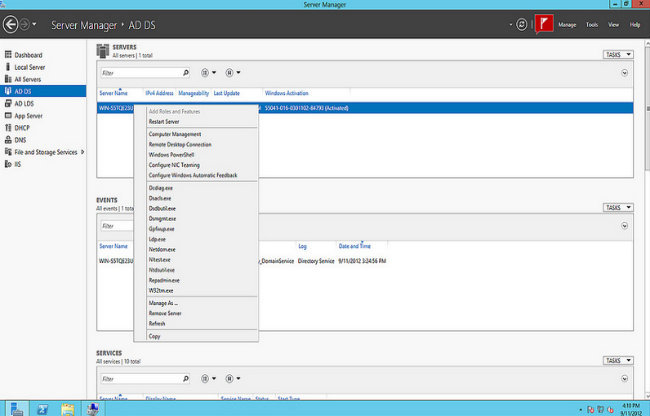Click the back navigation arrow button
The height and width of the screenshot is (416, 650).
click(13, 22)
